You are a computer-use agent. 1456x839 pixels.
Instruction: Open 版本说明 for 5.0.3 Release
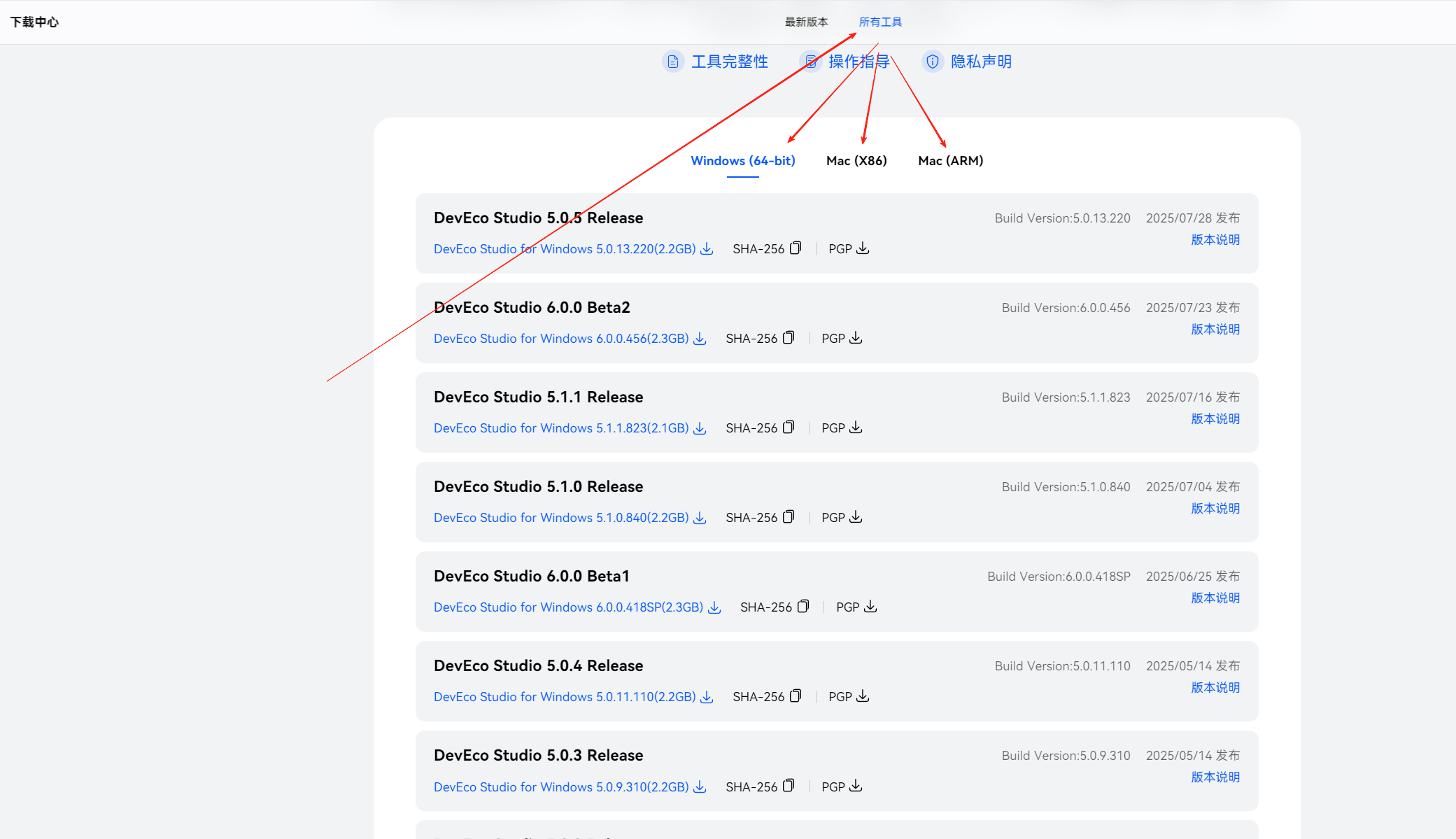pyautogui.click(x=1215, y=777)
